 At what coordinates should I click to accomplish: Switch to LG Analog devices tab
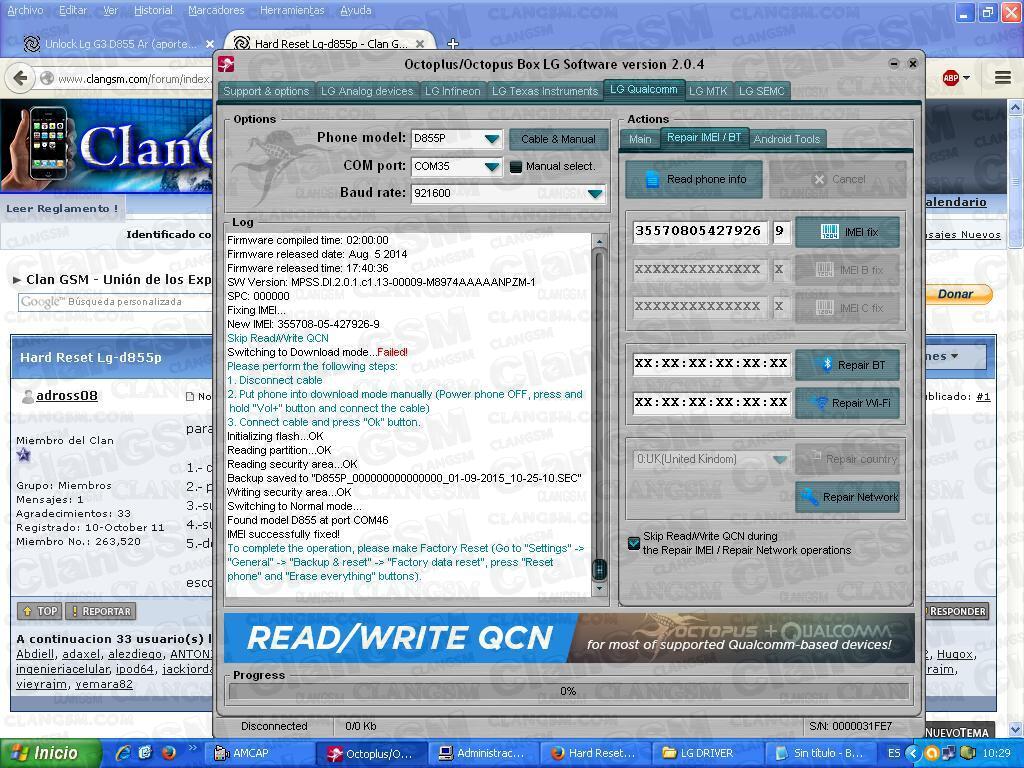pos(367,91)
